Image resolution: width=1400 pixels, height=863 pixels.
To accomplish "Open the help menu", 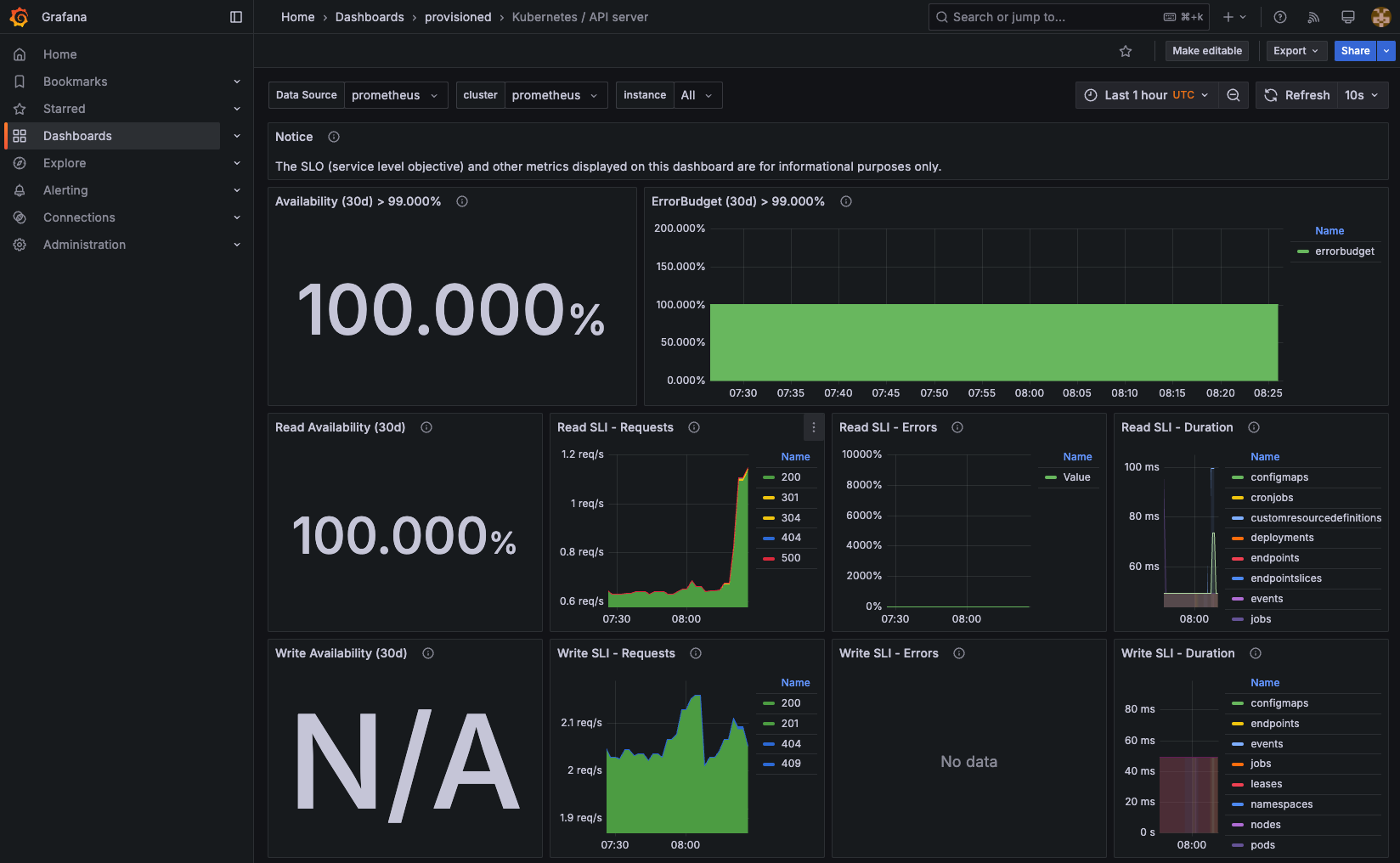I will [1279, 17].
